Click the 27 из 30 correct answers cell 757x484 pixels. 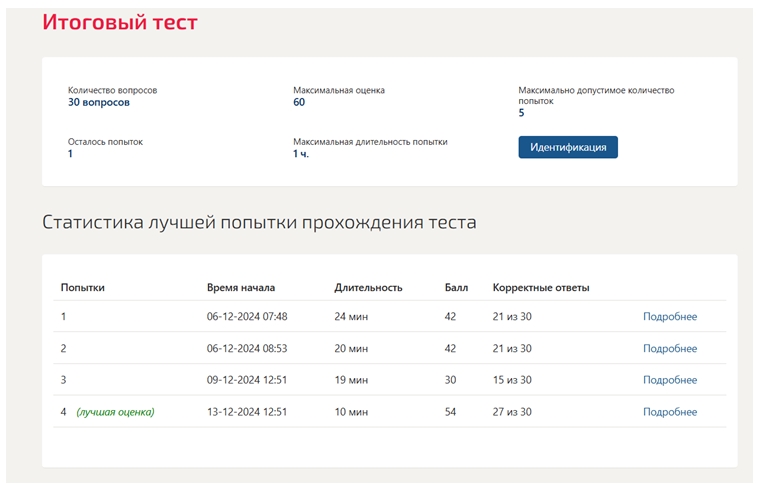(x=512, y=412)
